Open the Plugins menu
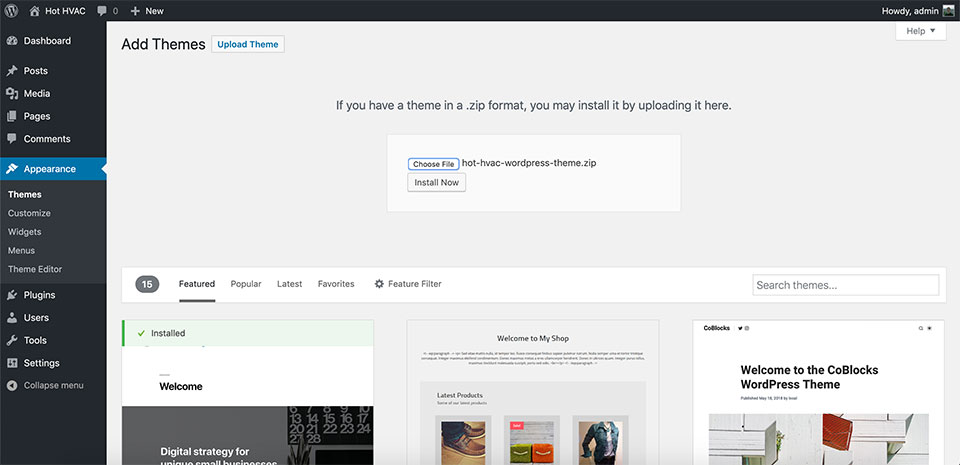Viewport: 960px width, 465px height. 53,295
